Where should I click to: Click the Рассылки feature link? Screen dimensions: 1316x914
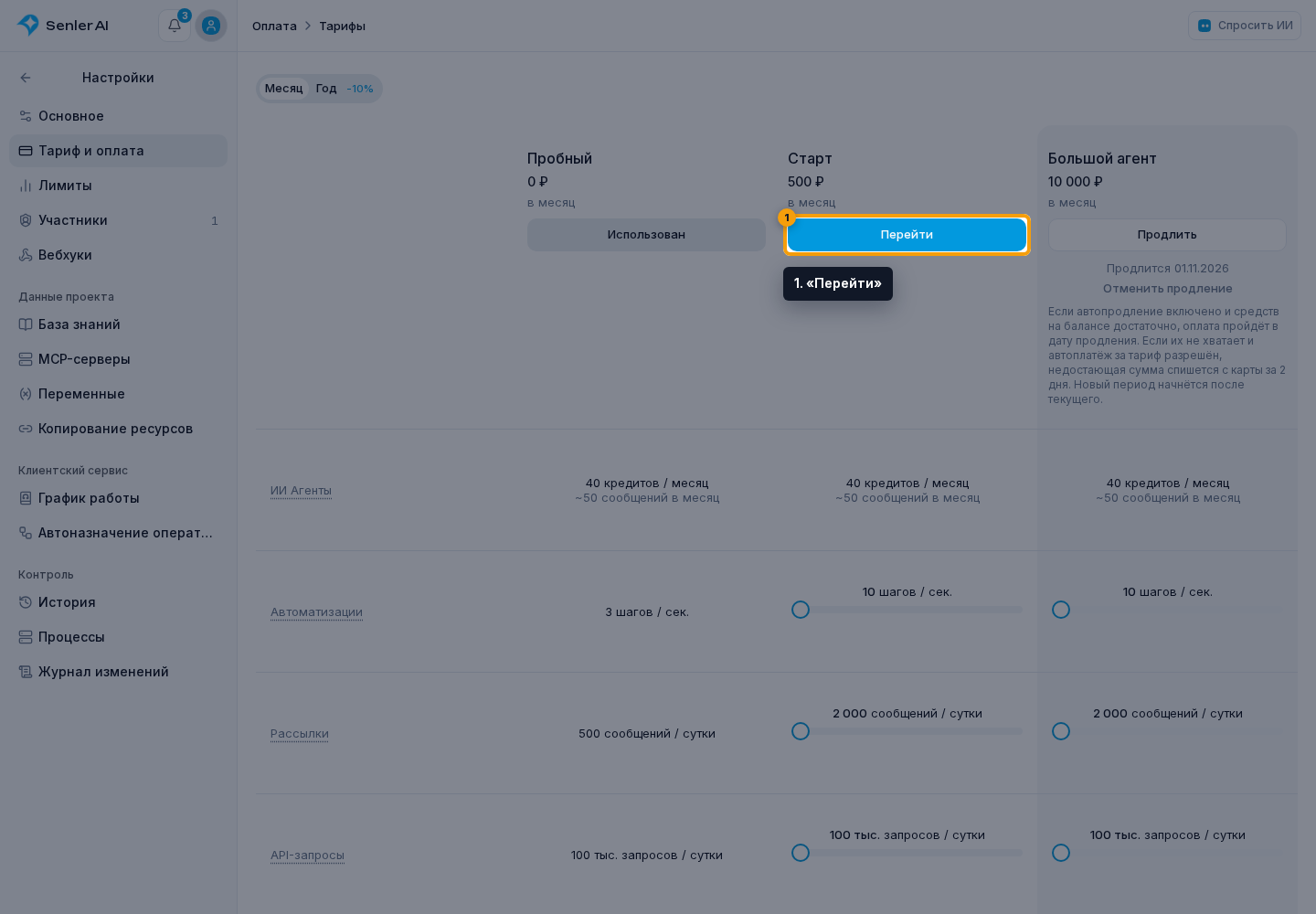(300, 734)
